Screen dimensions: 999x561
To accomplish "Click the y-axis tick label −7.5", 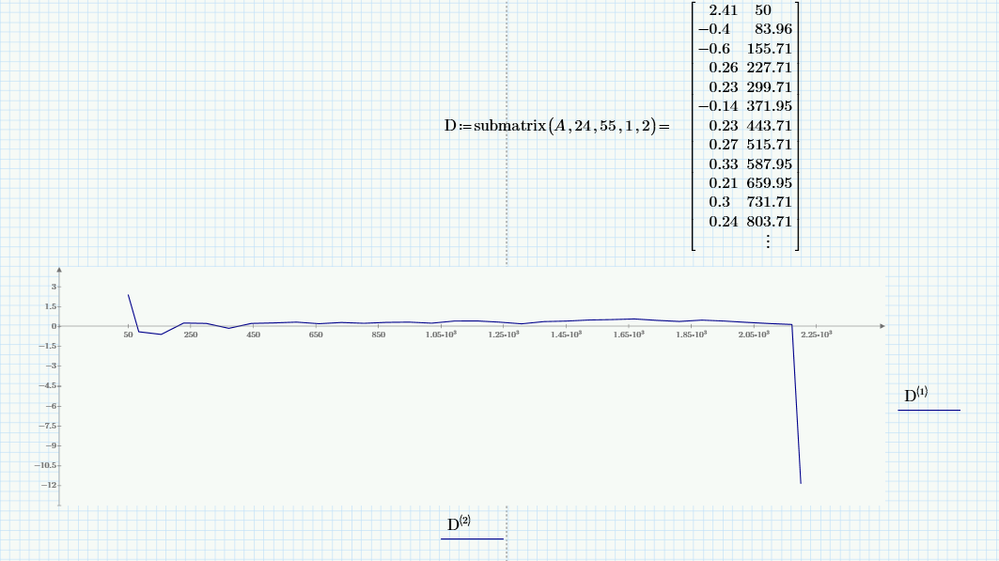I will [48, 425].
